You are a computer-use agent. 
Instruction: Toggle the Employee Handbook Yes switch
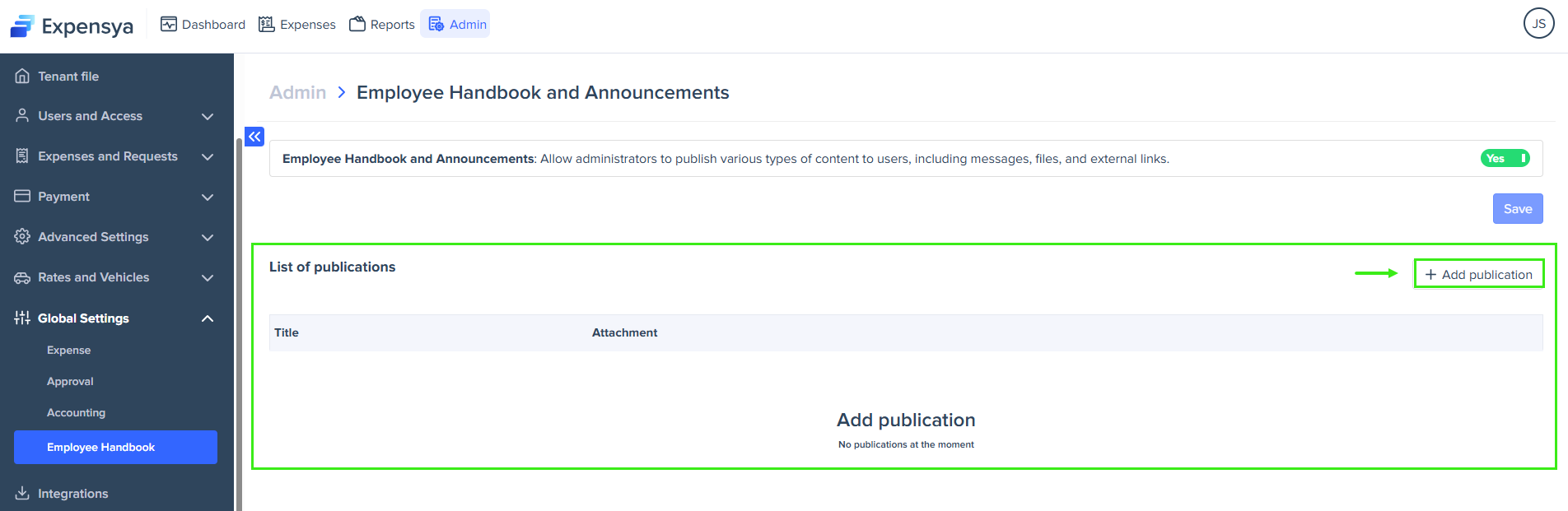pyautogui.click(x=1505, y=158)
